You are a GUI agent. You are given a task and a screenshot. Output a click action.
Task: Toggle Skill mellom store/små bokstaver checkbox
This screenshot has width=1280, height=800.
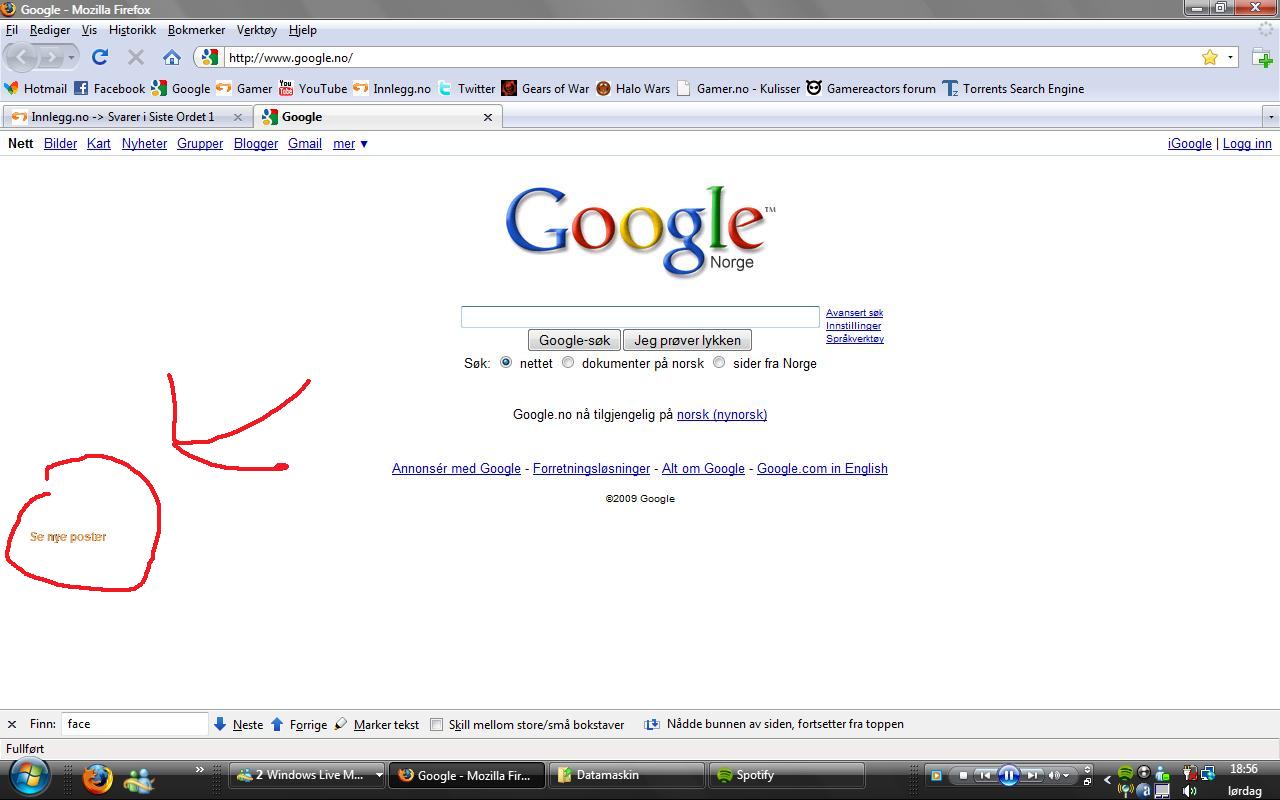point(437,724)
